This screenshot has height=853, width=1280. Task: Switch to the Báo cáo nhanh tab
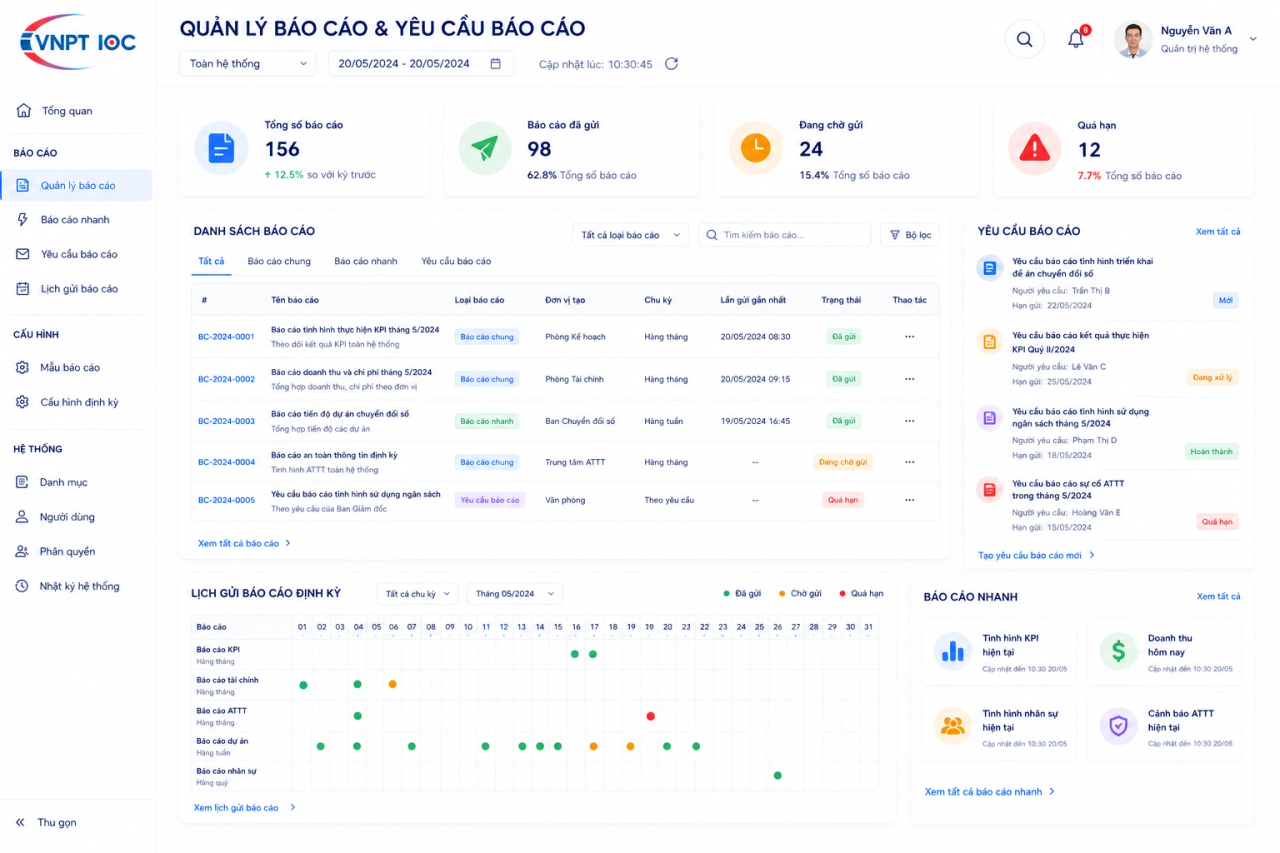(x=366, y=262)
